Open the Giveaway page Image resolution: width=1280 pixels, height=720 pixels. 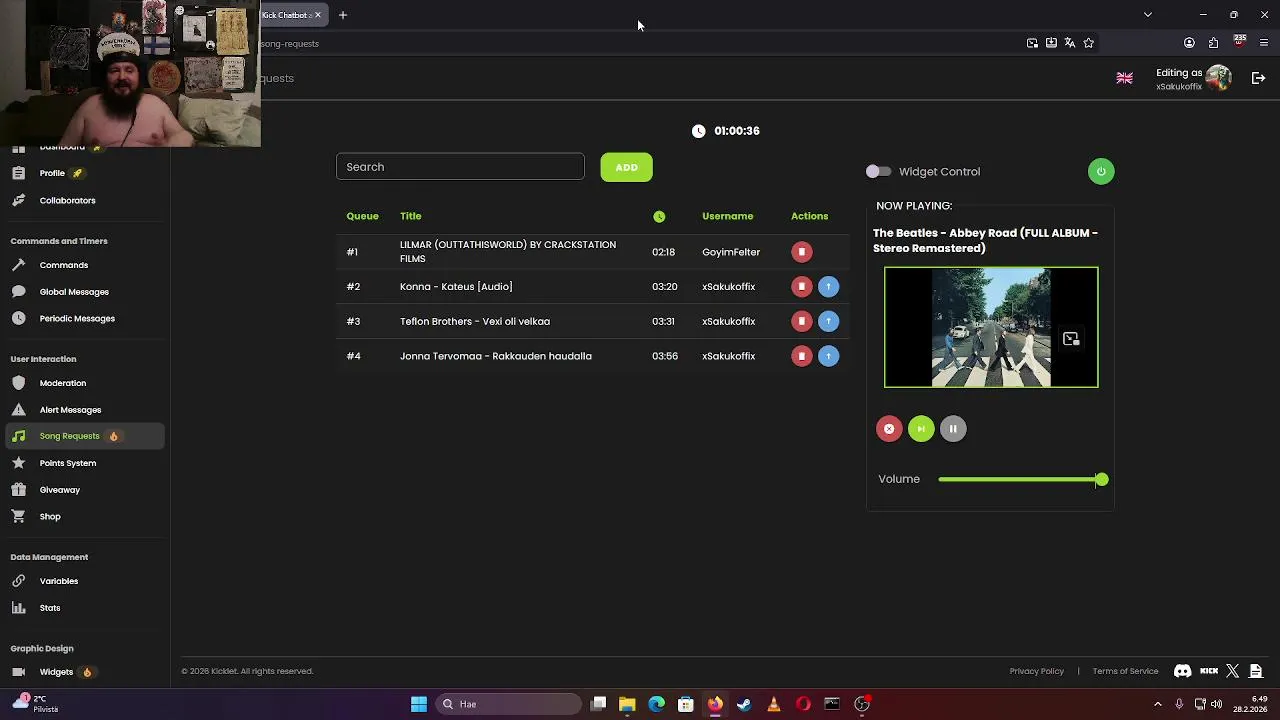[x=59, y=490]
